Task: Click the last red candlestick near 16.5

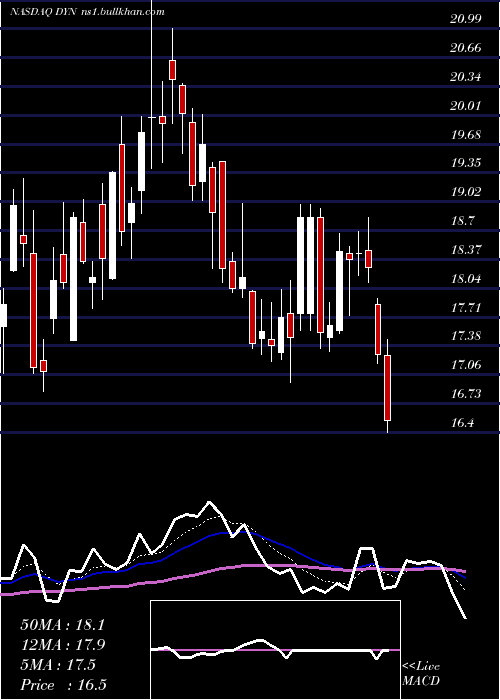Action: (388, 388)
